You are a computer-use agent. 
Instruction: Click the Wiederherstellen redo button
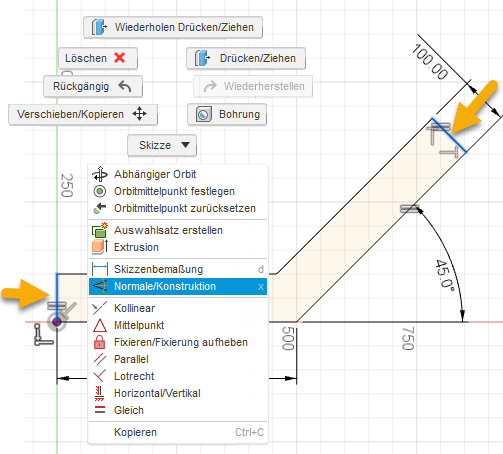click(x=253, y=86)
